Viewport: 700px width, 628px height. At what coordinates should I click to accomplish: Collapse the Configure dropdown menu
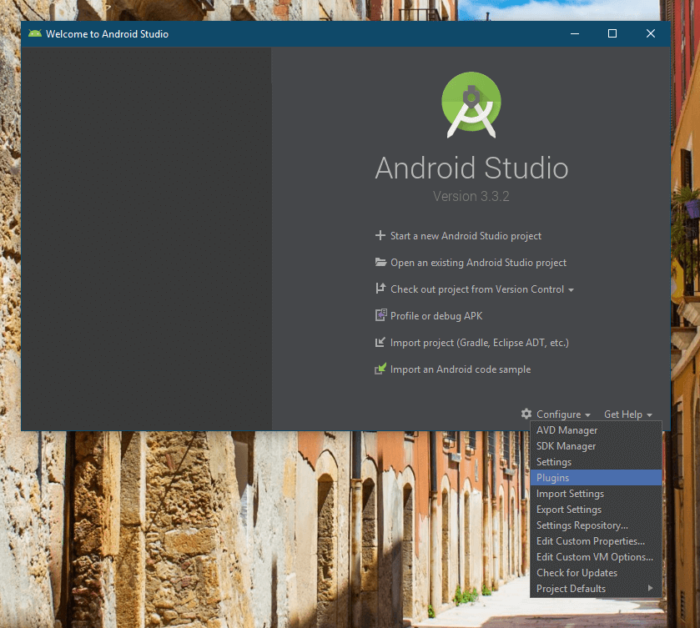click(x=563, y=414)
